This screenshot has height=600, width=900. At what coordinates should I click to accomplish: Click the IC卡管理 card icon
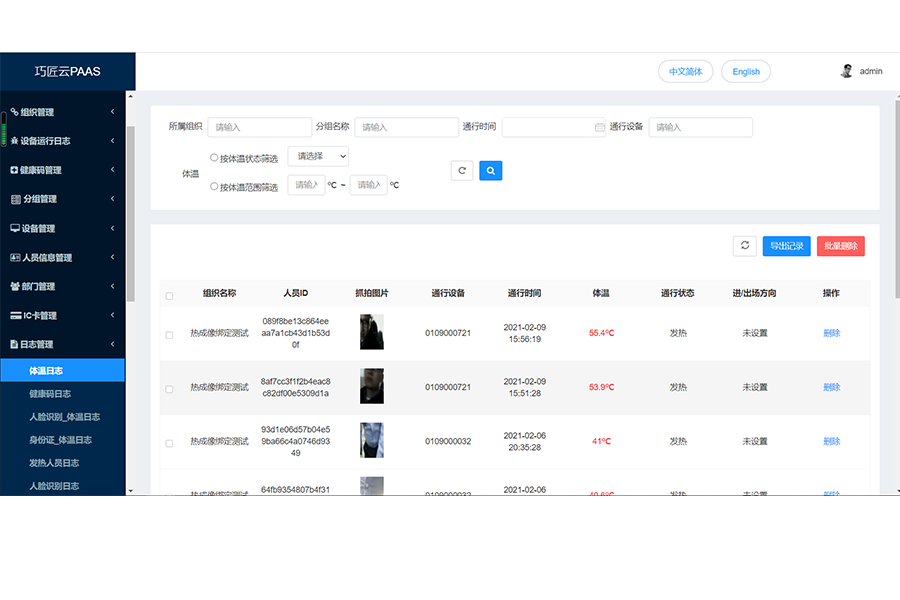[x=15, y=315]
